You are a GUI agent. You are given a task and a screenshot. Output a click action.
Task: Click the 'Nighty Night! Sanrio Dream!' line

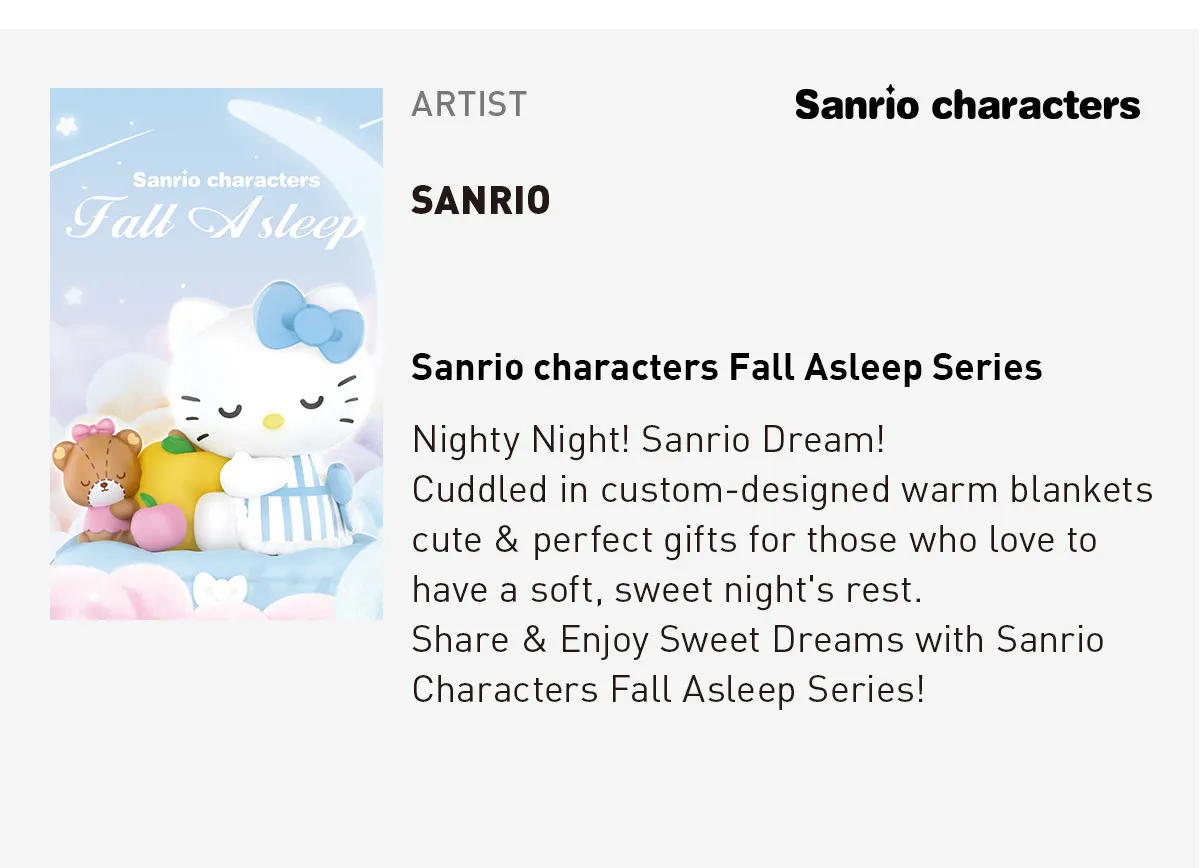click(x=649, y=439)
